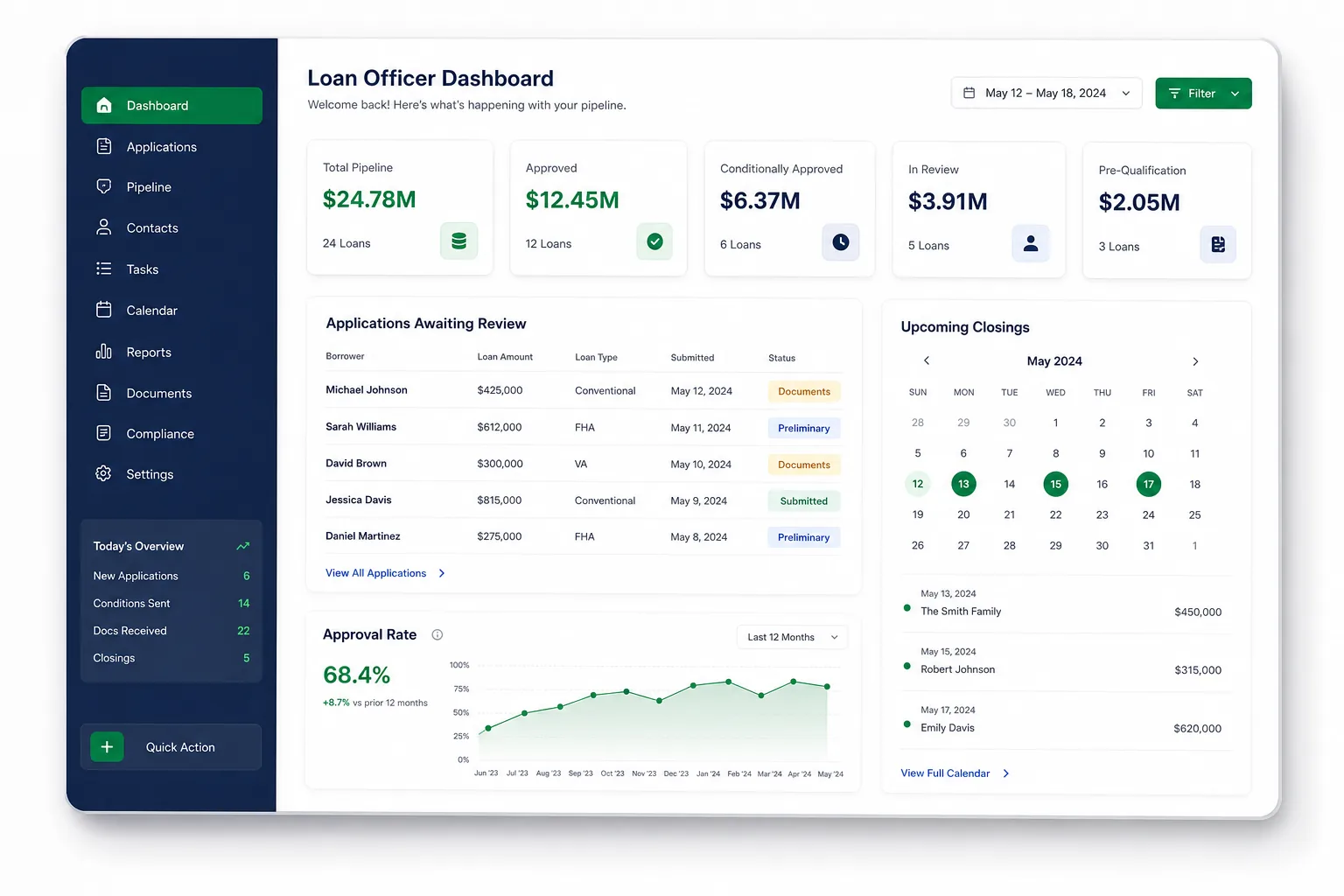This screenshot has width=1344, height=896.
Task: Click borrower name Daniel Martinez
Action: (363, 535)
